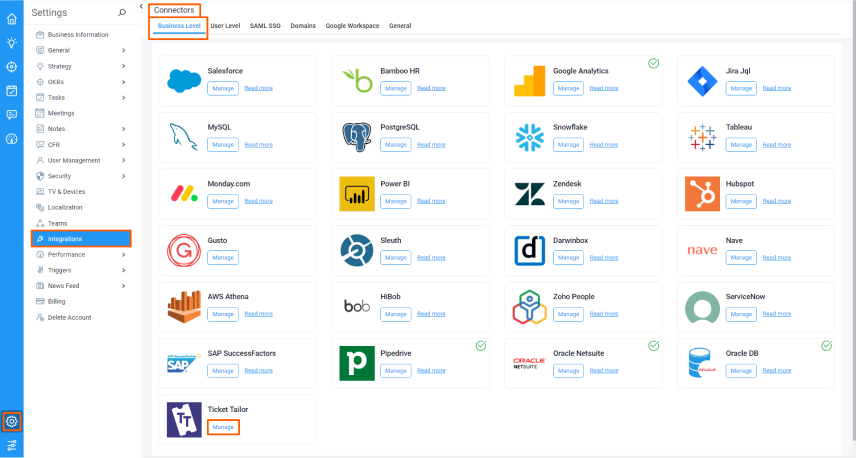The width and height of the screenshot is (856, 458).
Task: Collapse the settings panel with the arrow
Action: click(141, 7)
